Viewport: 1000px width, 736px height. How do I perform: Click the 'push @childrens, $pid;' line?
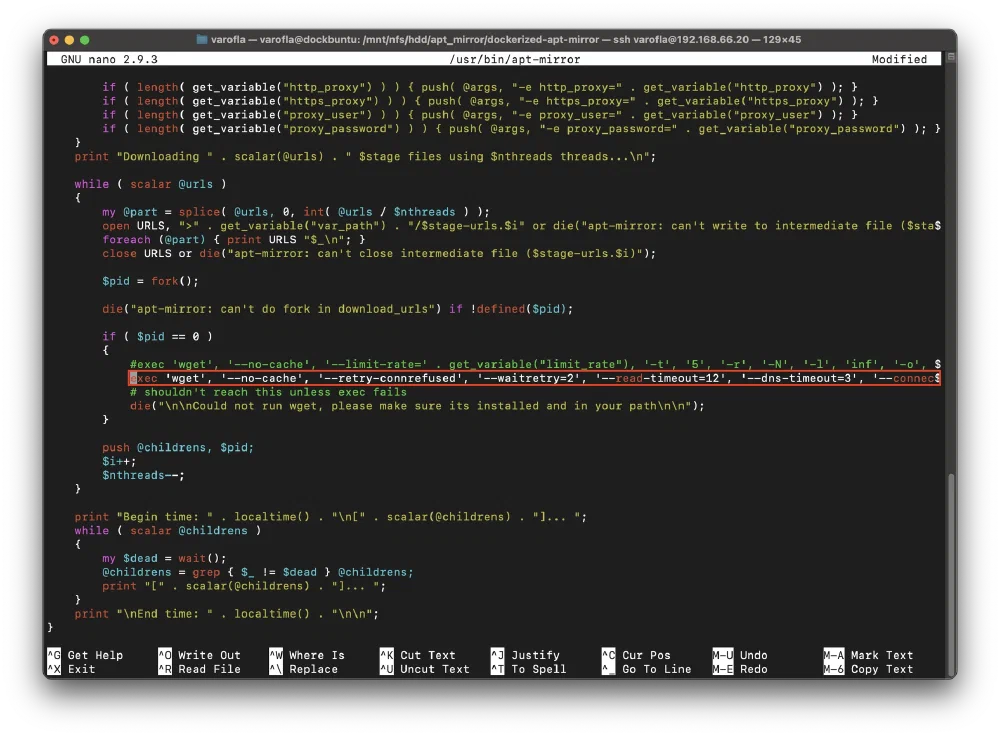178,448
